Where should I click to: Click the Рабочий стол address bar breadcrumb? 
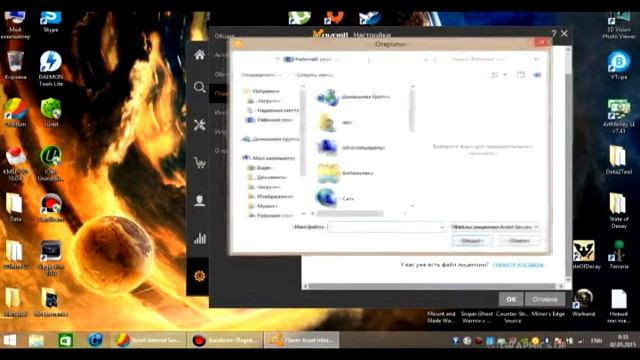[313, 60]
